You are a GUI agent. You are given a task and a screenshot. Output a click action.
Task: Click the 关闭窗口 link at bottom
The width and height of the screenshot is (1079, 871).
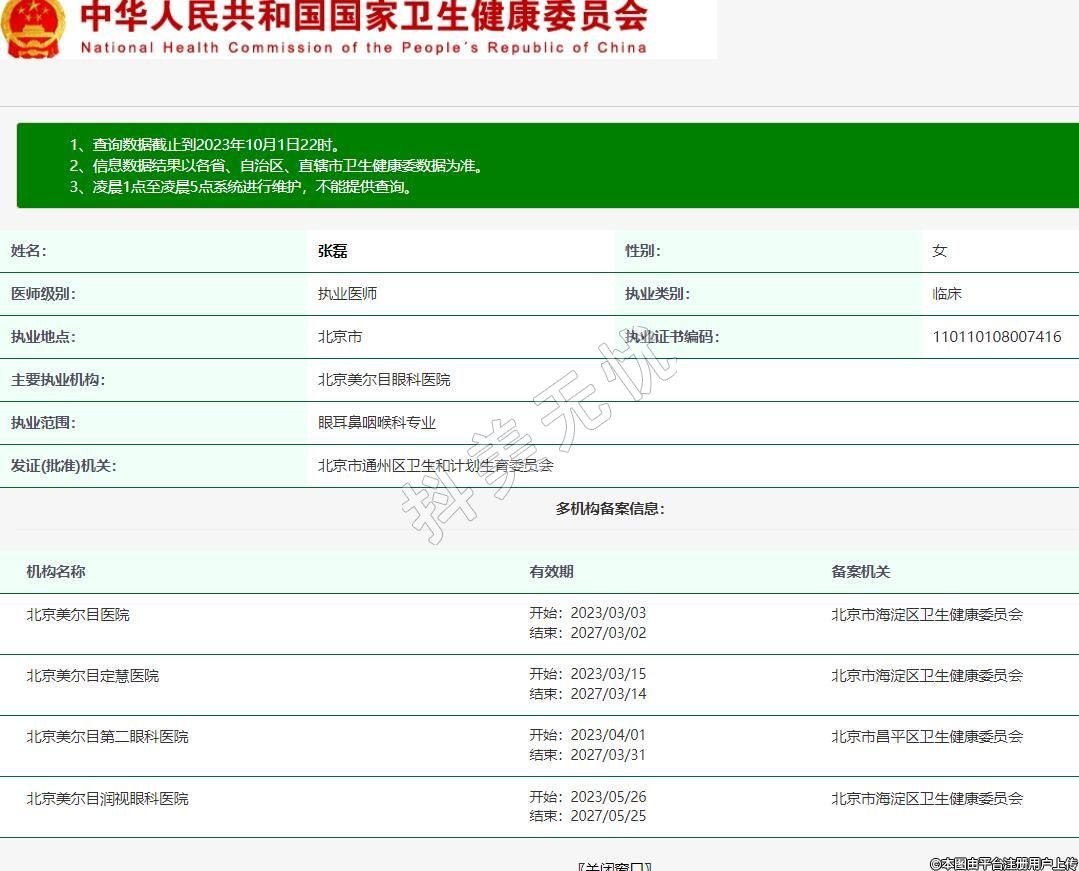615,866
